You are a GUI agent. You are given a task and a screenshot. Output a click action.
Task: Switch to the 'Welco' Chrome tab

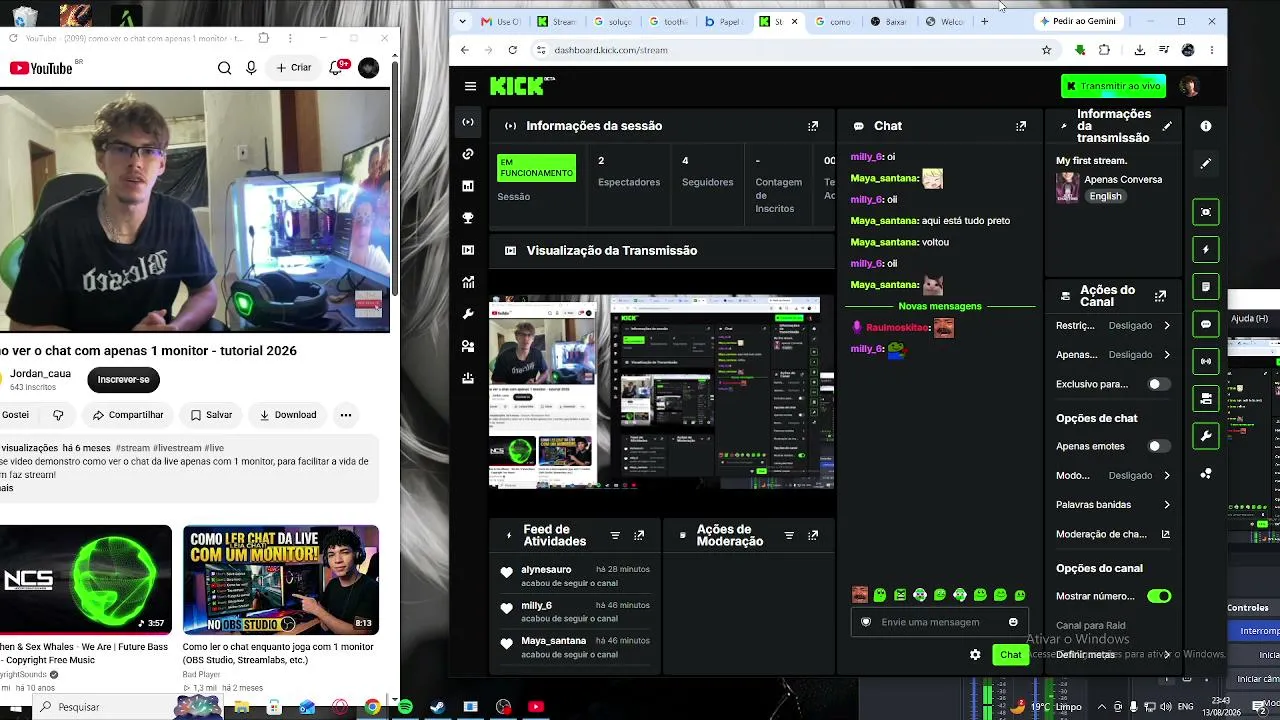[944, 21]
